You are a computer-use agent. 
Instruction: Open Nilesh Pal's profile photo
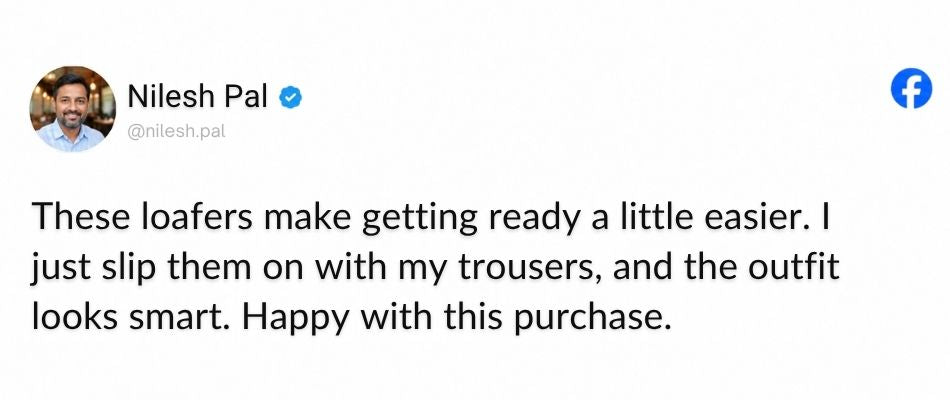coord(72,108)
